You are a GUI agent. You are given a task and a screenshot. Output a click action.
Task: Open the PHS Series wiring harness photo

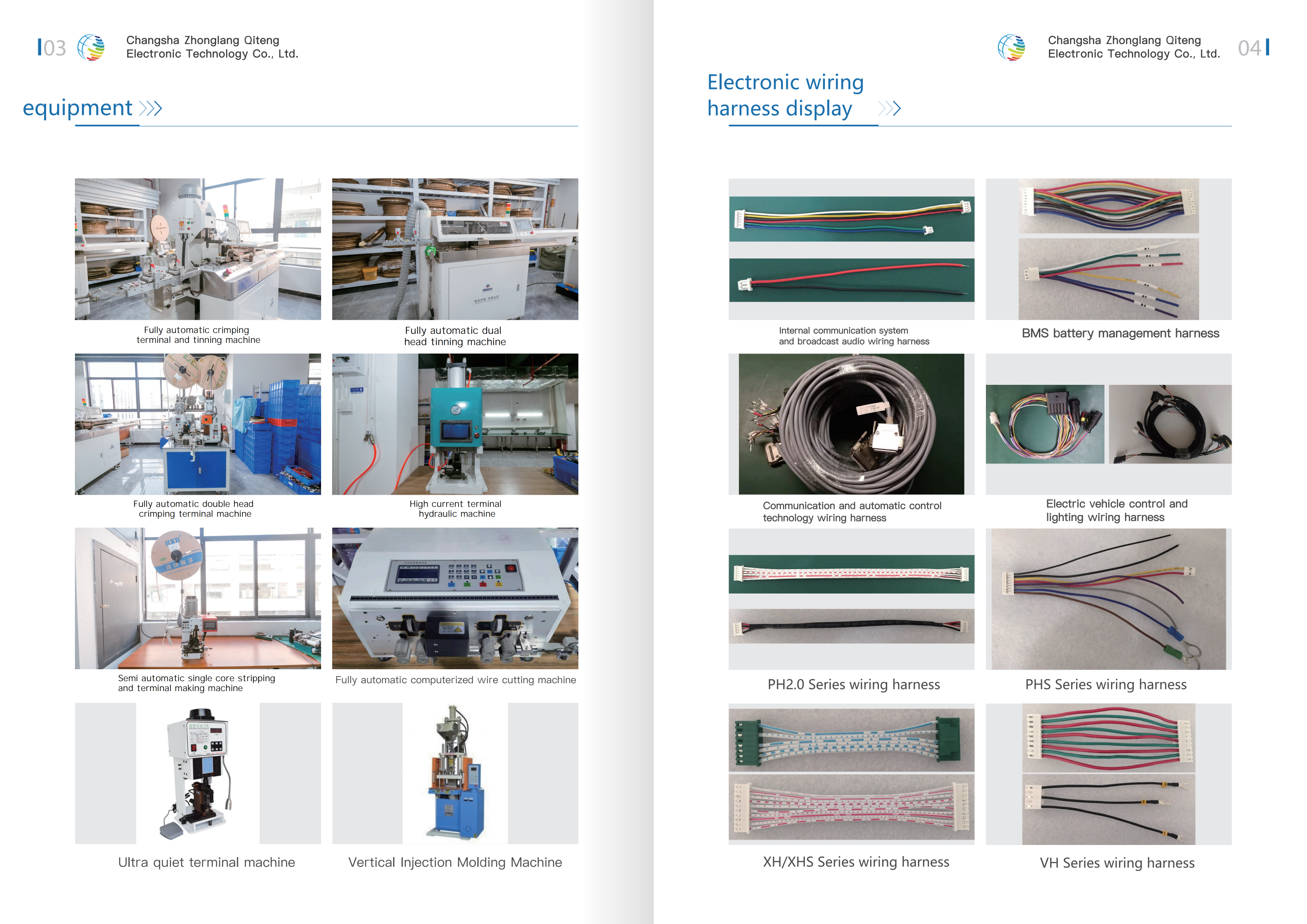pyautogui.click(x=1108, y=599)
